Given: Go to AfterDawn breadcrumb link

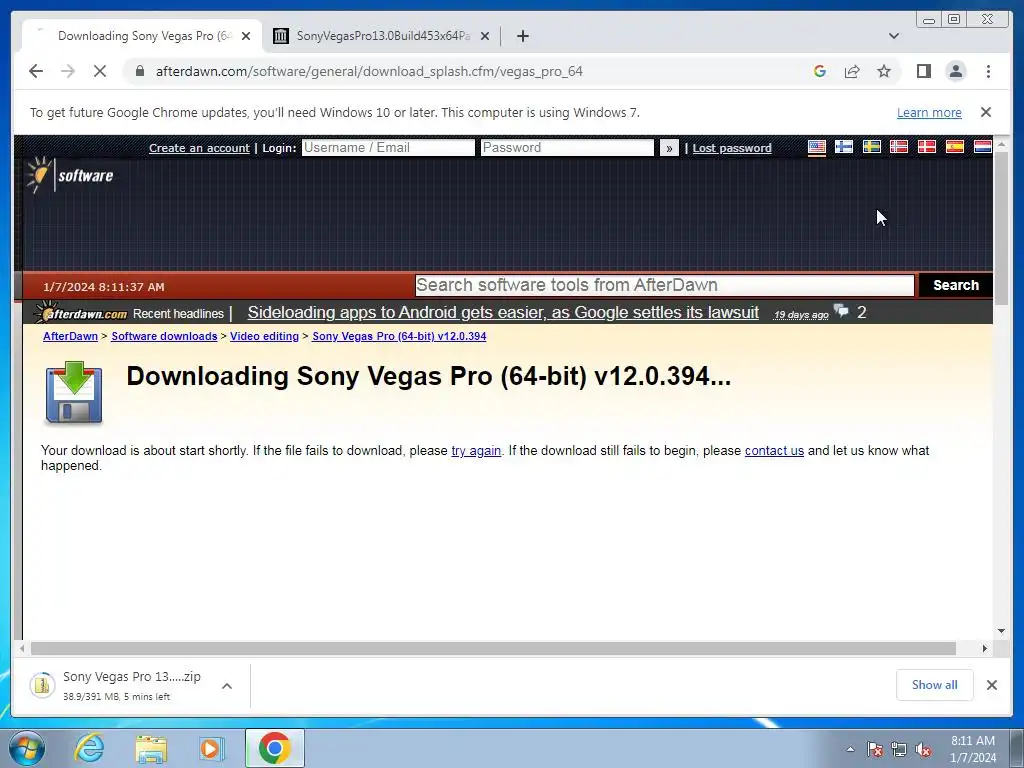Looking at the screenshot, I should [71, 336].
